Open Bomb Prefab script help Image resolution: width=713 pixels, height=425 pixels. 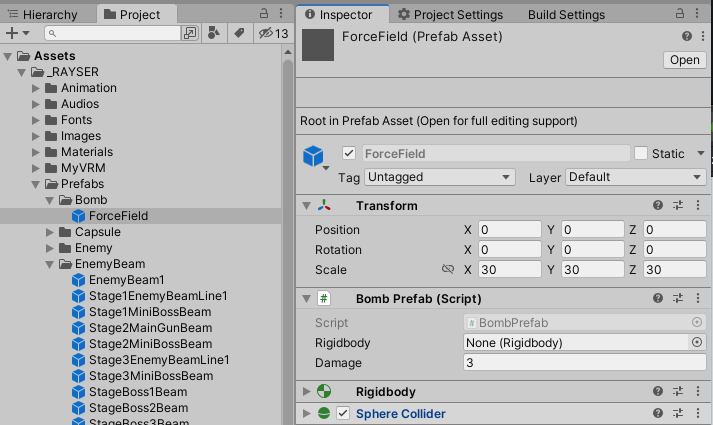click(658, 298)
